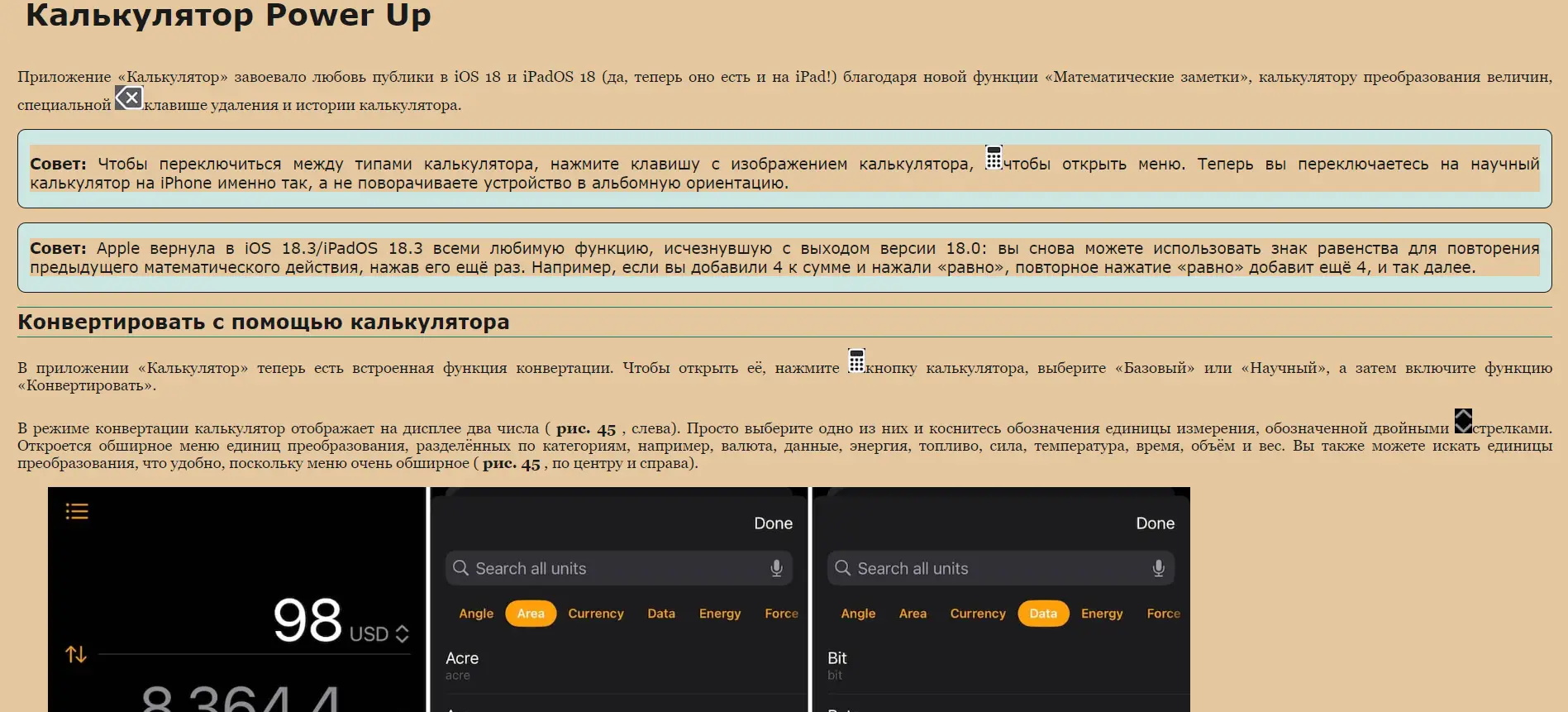
Task: Tap the microphone icon in the Data panel search
Action: tap(1158, 568)
